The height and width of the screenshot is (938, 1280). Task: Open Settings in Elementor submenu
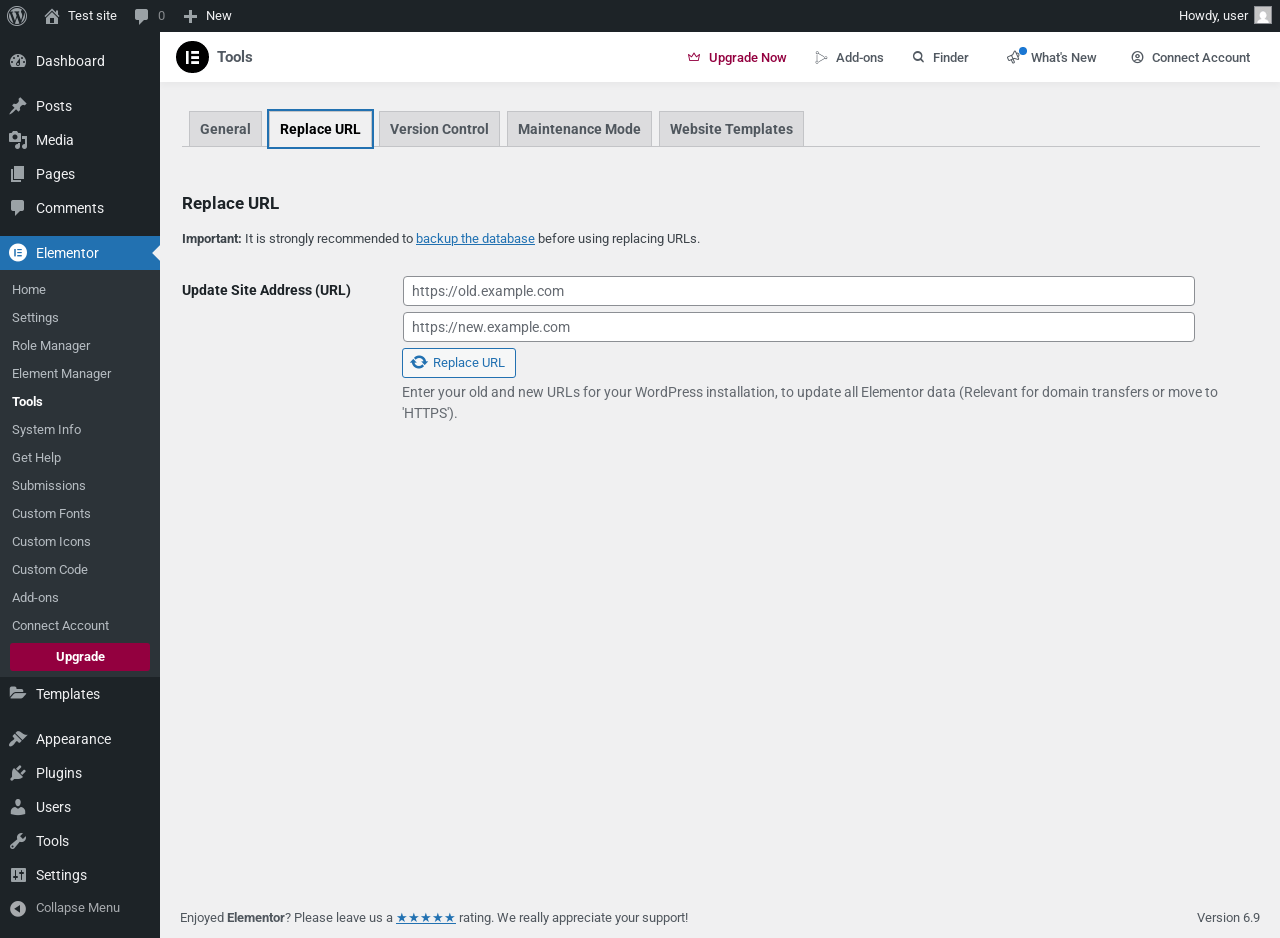pyautogui.click(x=35, y=317)
